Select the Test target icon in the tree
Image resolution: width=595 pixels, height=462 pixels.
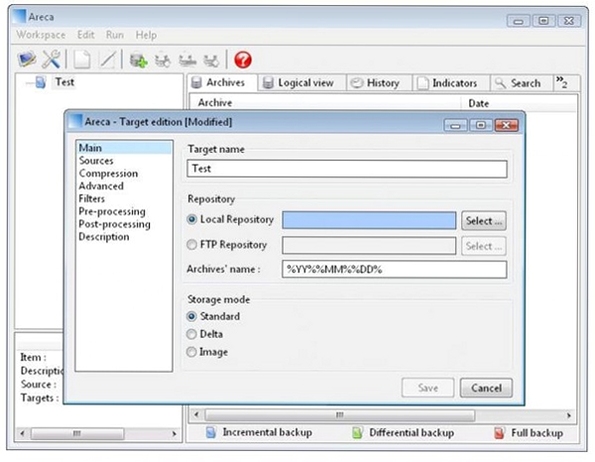[40, 82]
